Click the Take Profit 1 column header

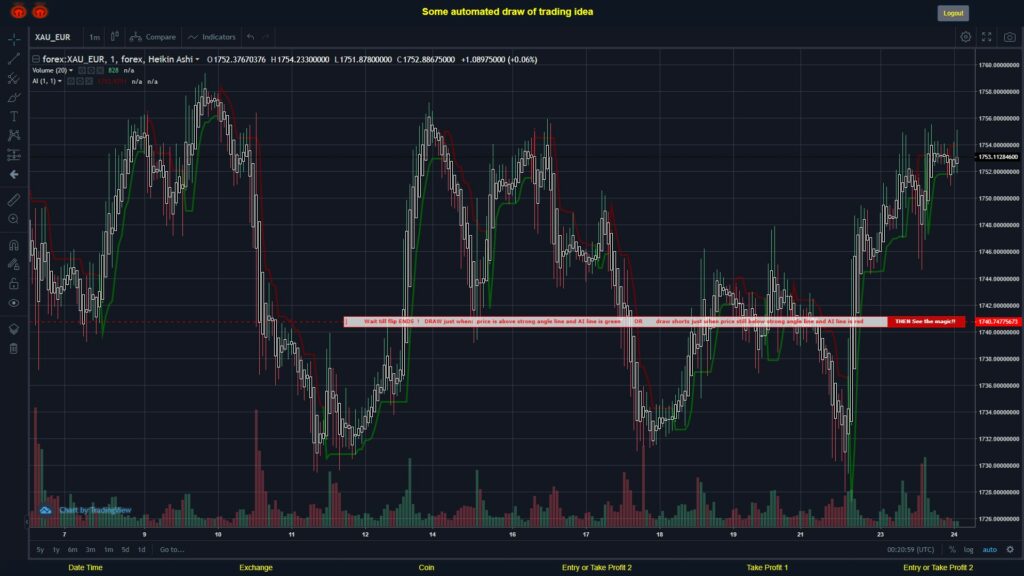(x=767, y=568)
